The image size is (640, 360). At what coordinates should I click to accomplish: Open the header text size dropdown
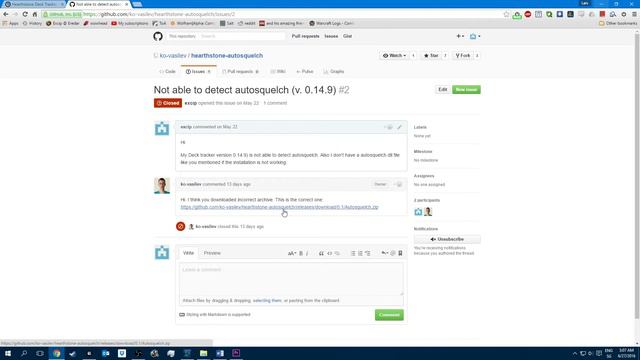(292, 253)
